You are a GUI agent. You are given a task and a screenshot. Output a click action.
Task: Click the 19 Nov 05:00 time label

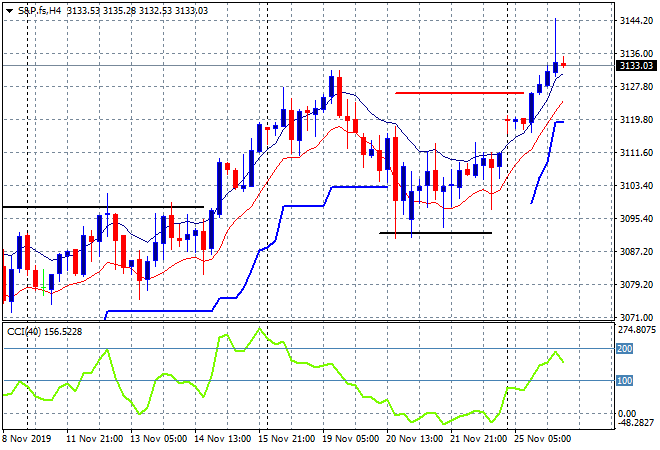351,439
